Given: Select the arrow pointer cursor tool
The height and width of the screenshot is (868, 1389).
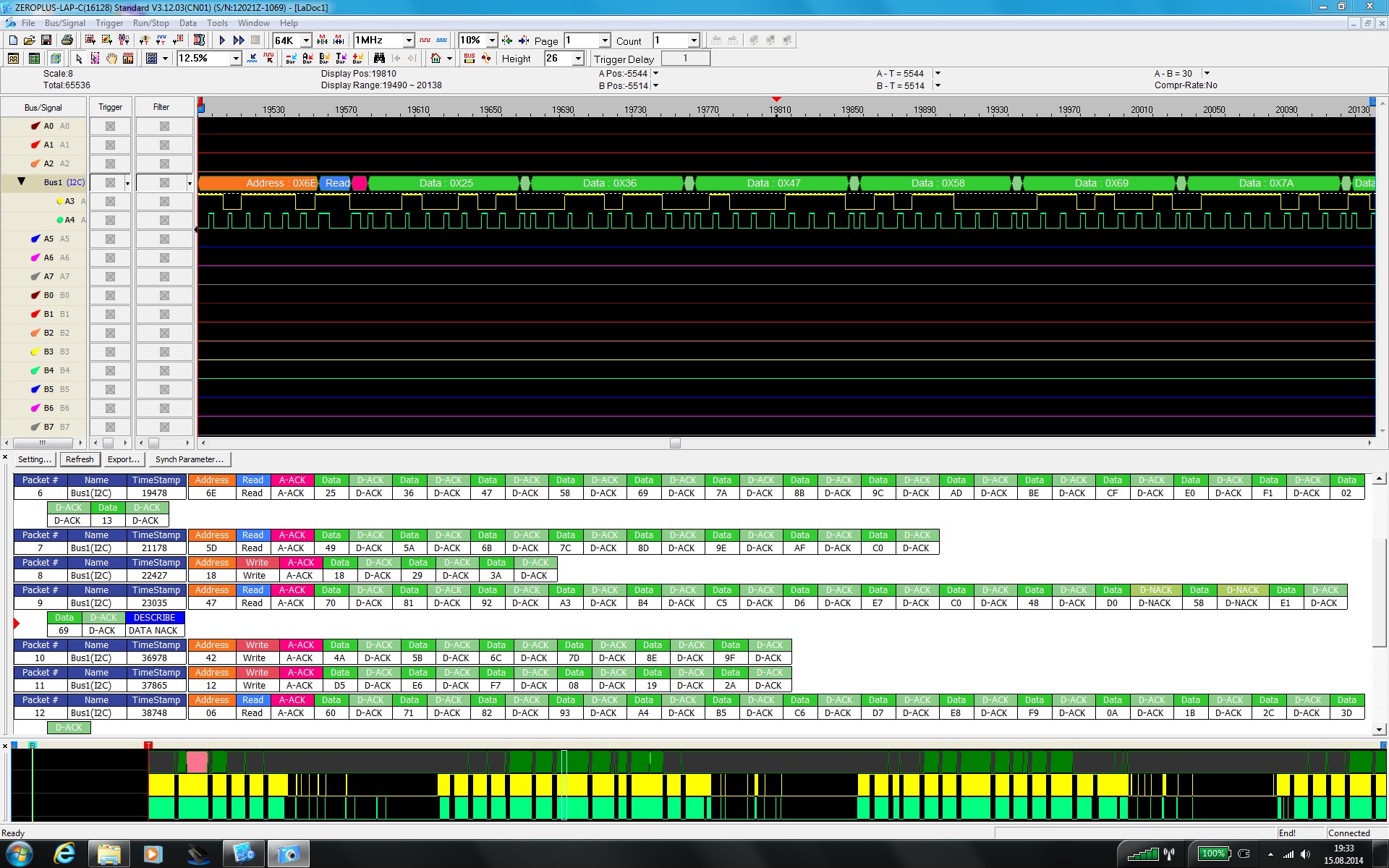Looking at the screenshot, I should 79,59.
